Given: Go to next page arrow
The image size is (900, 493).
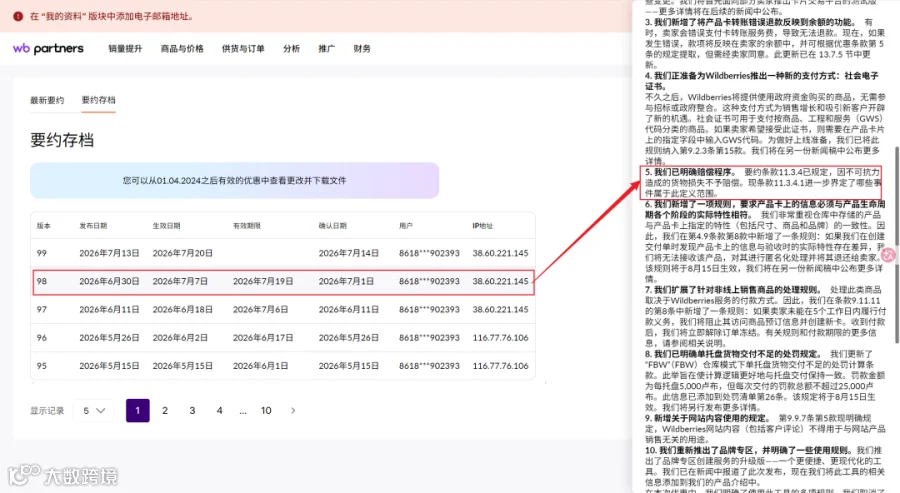Looking at the screenshot, I should [x=293, y=411].
